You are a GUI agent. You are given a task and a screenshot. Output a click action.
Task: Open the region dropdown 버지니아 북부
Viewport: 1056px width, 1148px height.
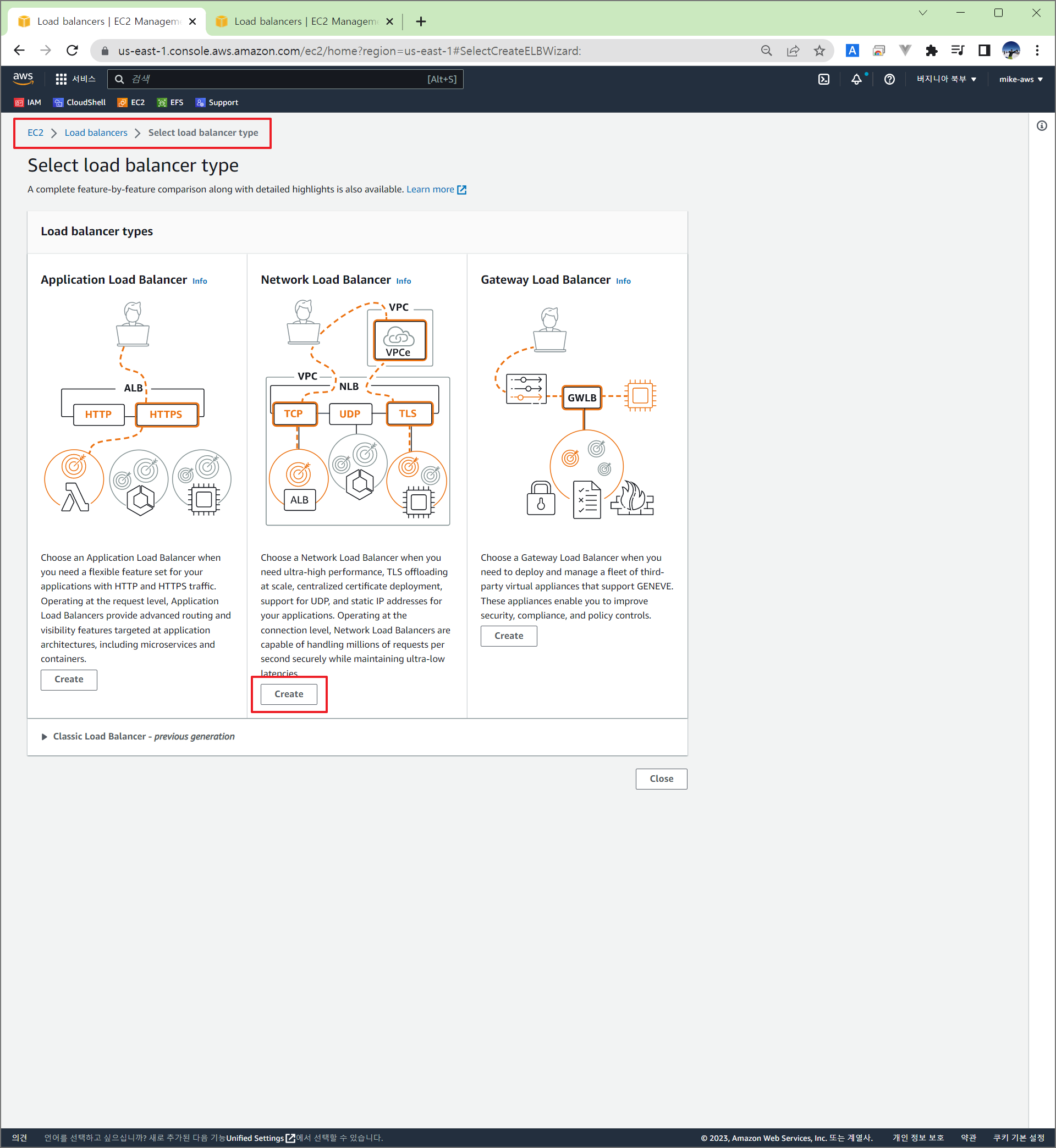(947, 79)
